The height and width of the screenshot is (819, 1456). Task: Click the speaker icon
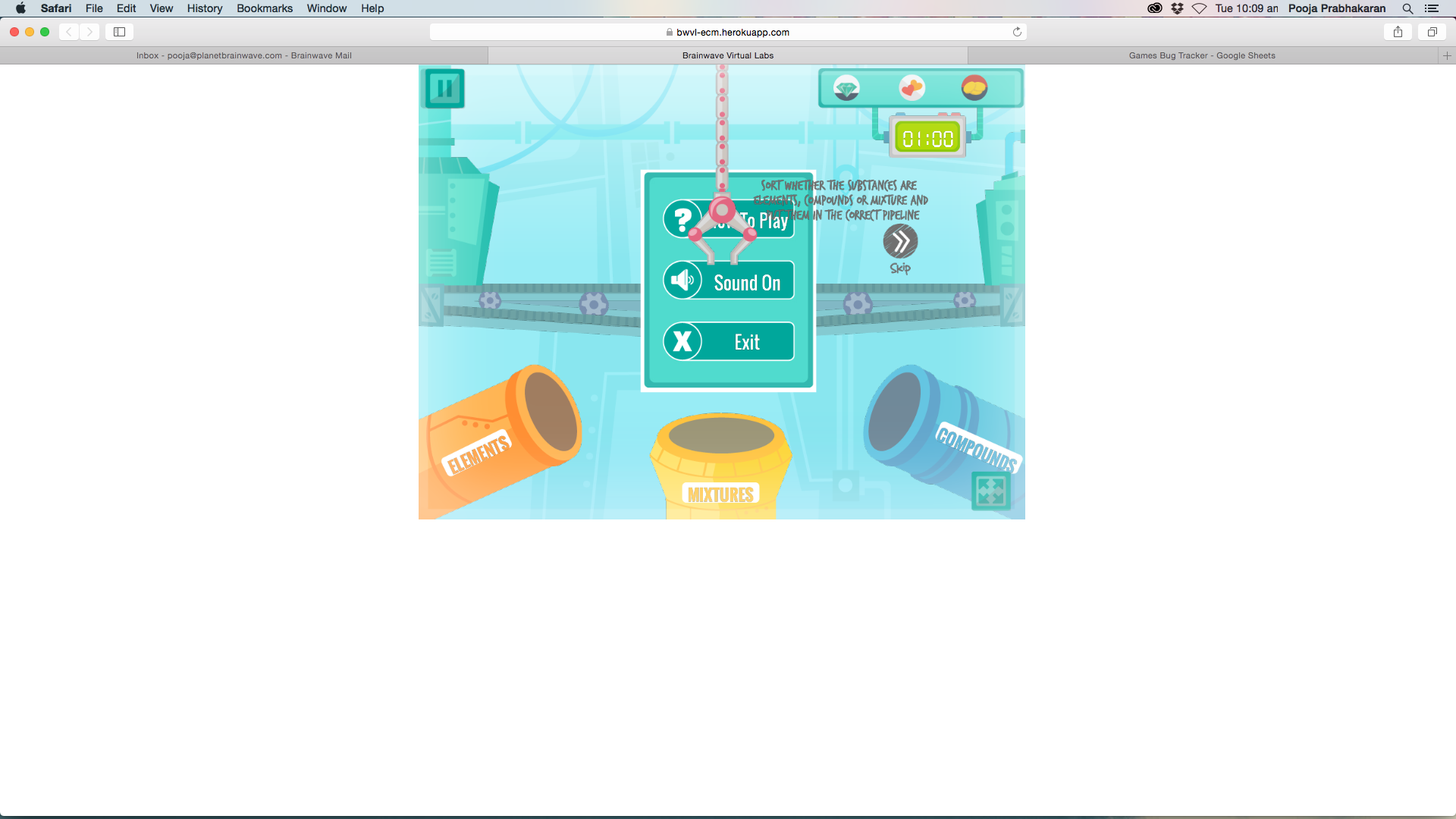(682, 281)
